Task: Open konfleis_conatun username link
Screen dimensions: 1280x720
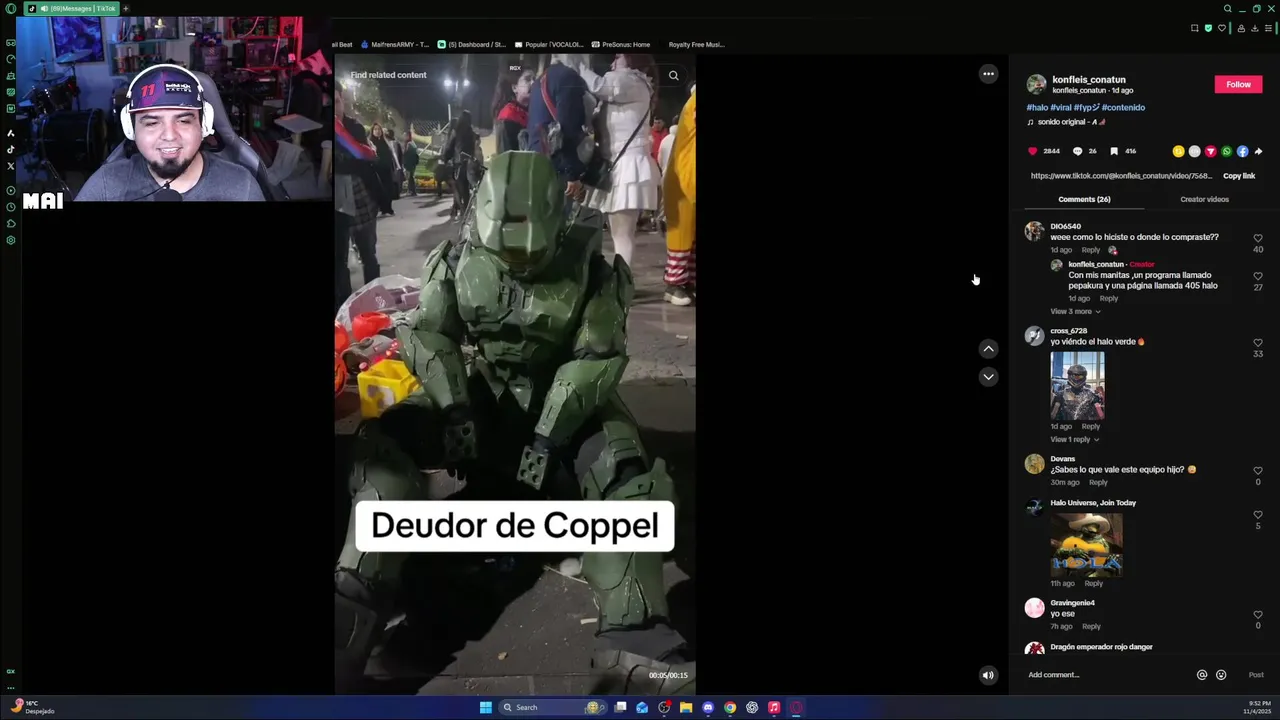Action: point(1088,80)
